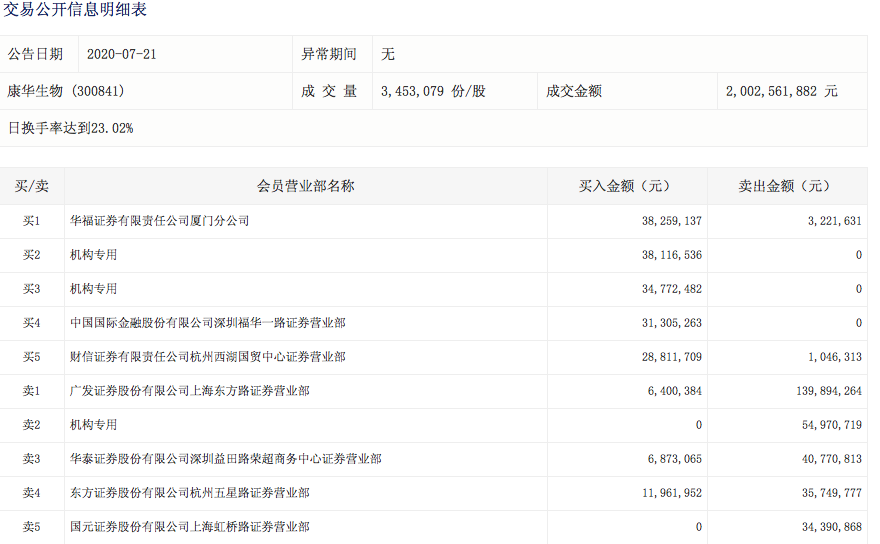The height and width of the screenshot is (544, 880).
Task: Click 机构专用 in the 卖2 row
Action: (93, 425)
